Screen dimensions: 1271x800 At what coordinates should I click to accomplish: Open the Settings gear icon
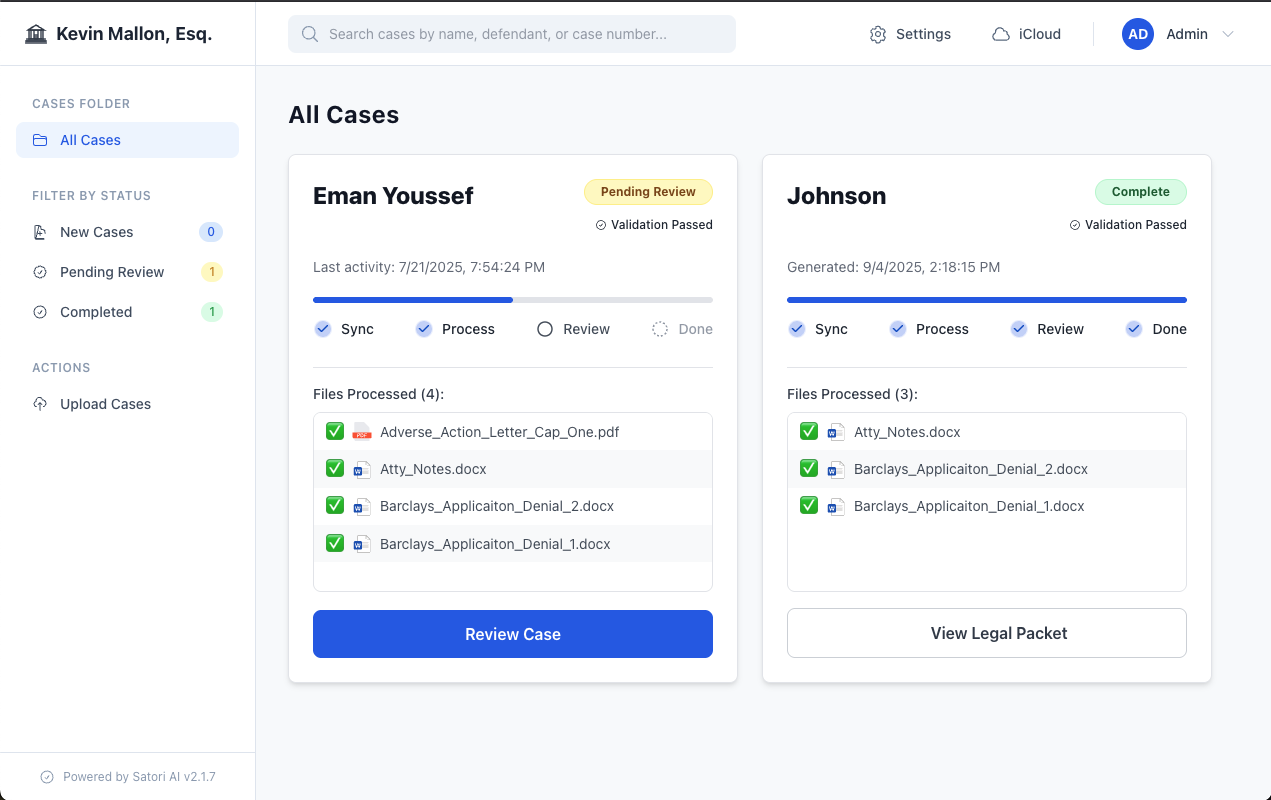pos(878,34)
